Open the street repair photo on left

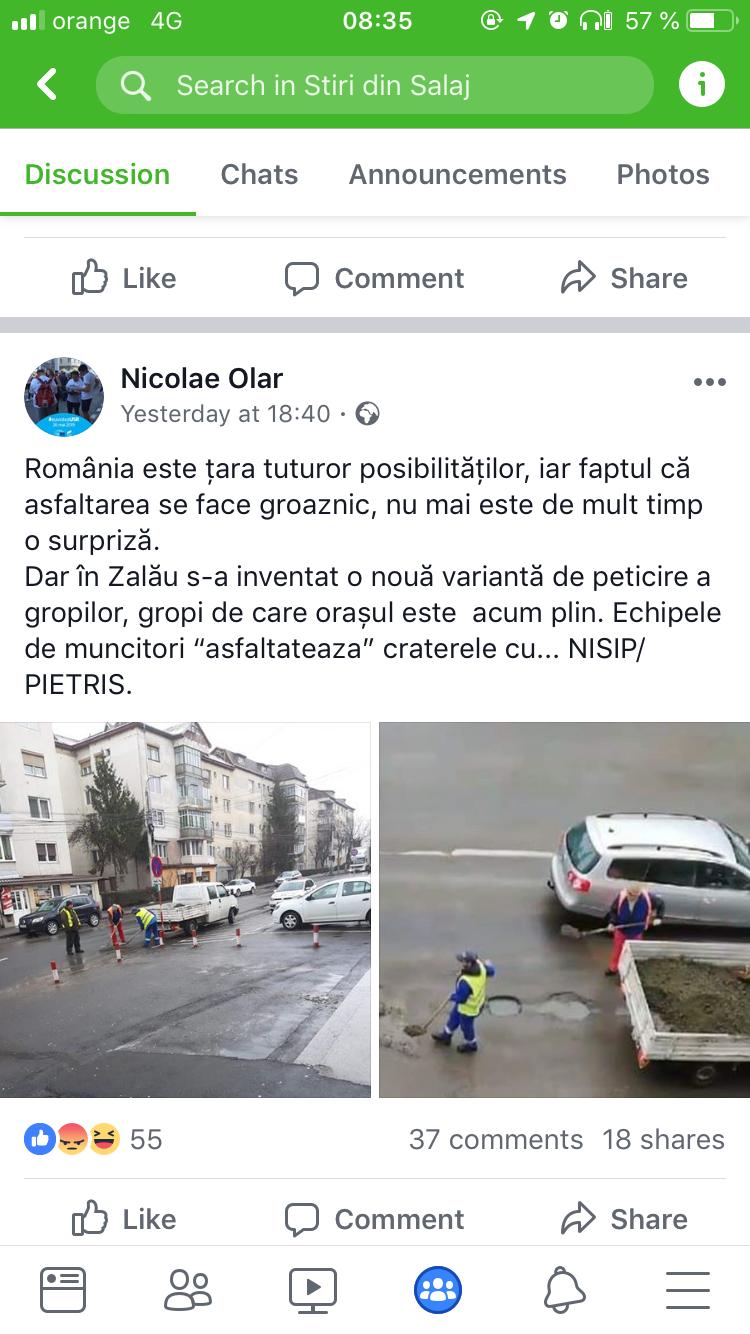tap(185, 910)
